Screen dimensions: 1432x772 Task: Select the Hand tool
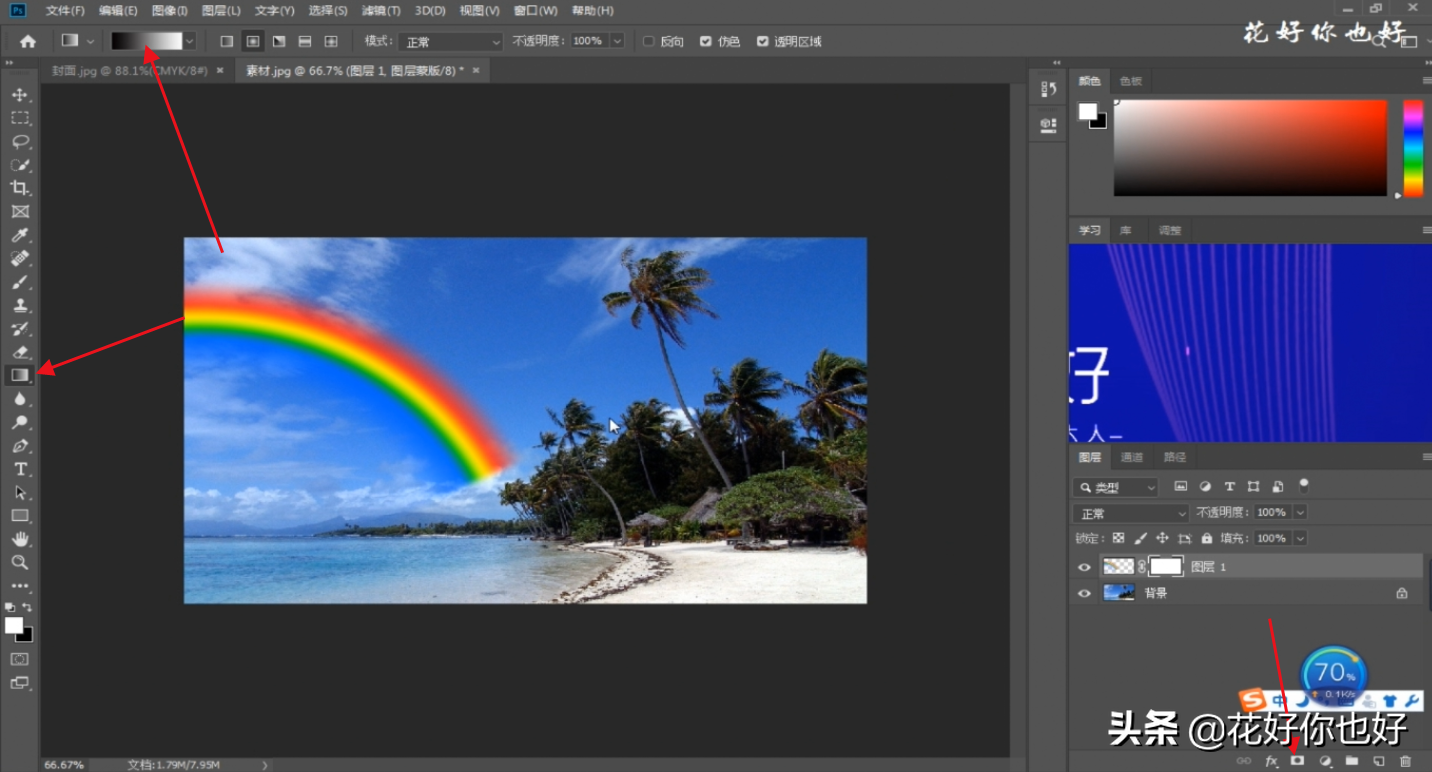coord(19,539)
